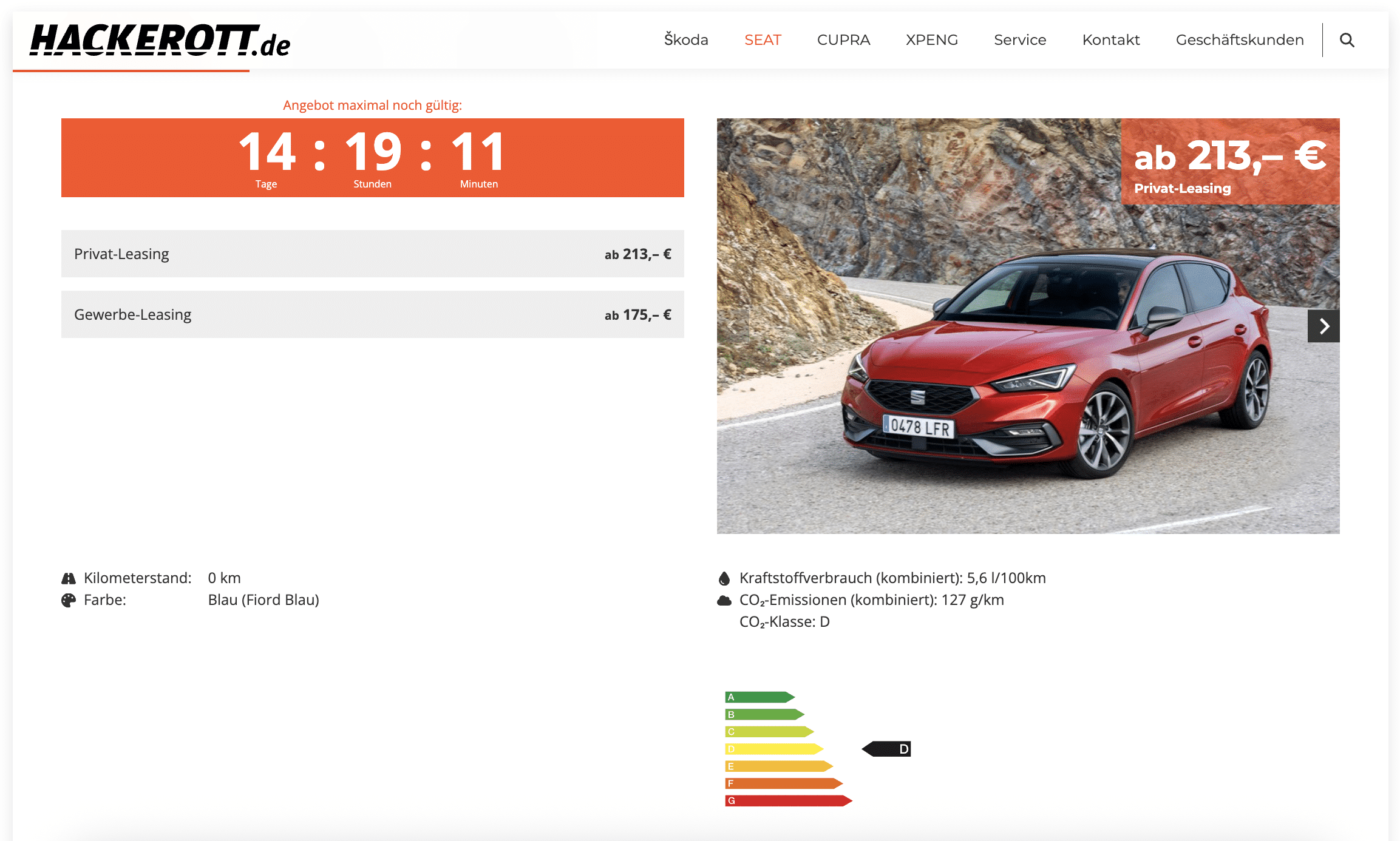Click the green A efficiency bar
The width and height of the screenshot is (1400, 841).
(x=759, y=697)
